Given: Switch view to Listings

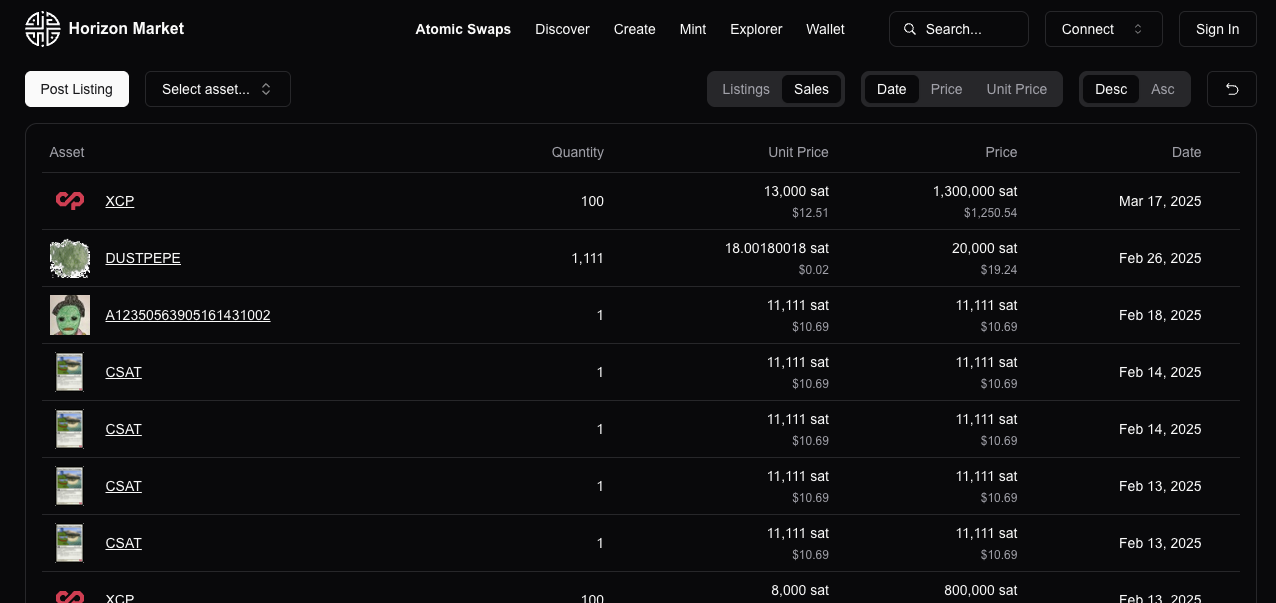Looking at the screenshot, I should tap(746, 89).
